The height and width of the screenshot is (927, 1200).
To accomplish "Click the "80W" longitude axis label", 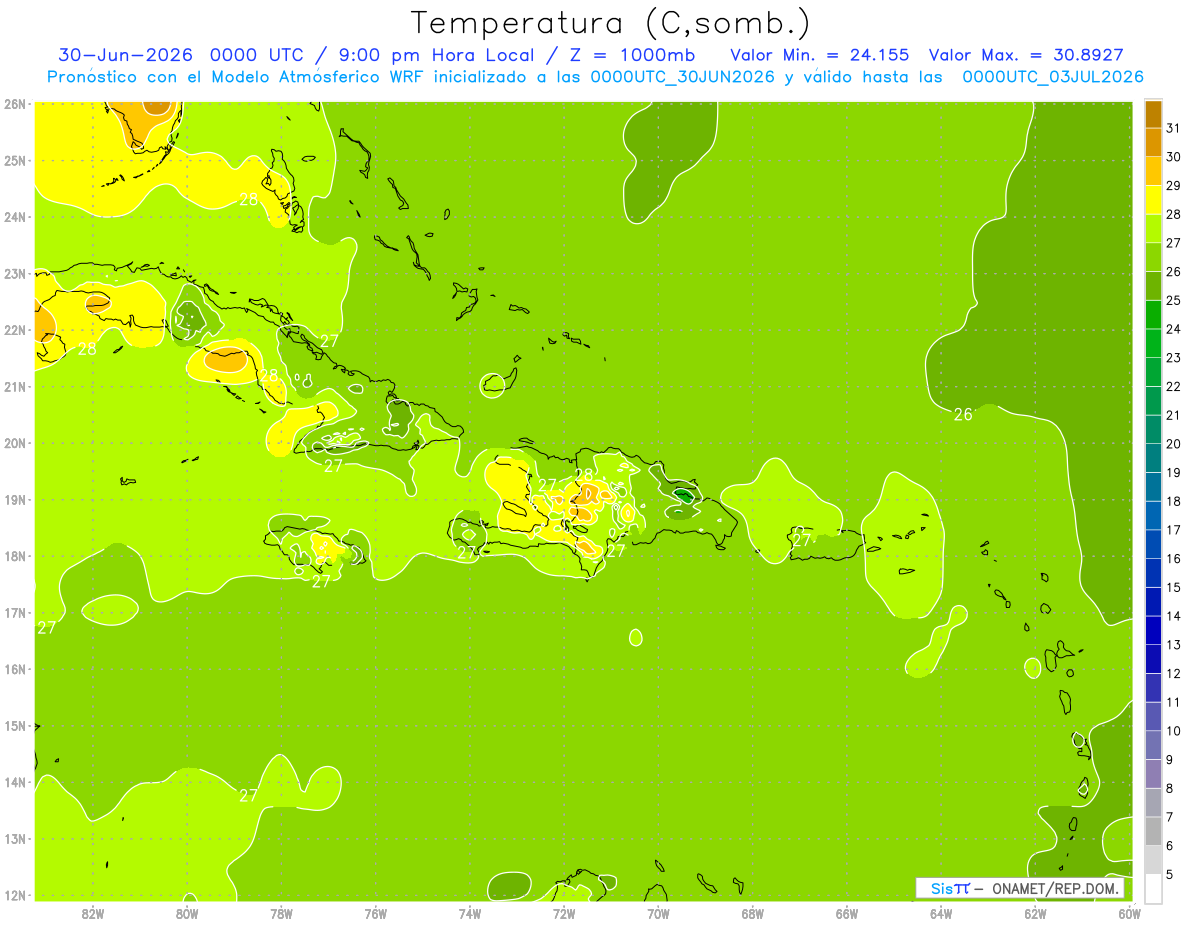I will point(186,913).
